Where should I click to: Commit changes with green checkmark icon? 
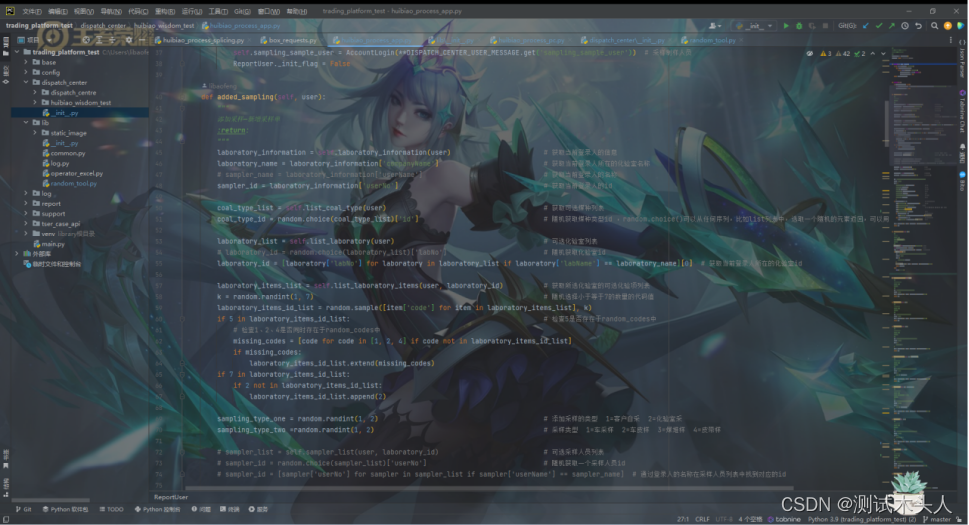879,26
